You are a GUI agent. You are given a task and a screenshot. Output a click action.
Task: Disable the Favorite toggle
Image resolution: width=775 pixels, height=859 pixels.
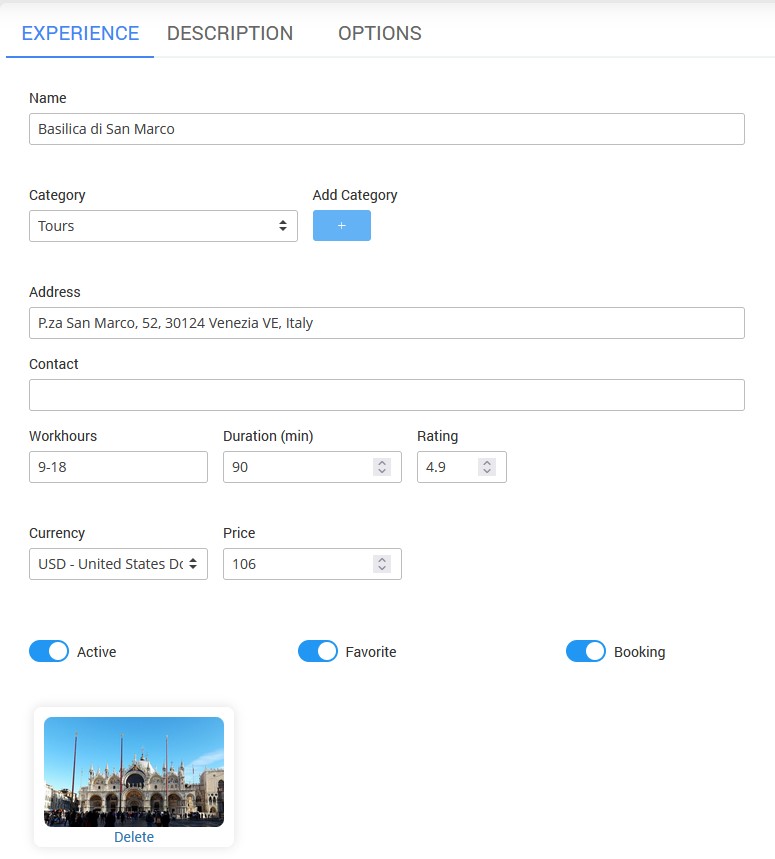click(x=318, y=652)
